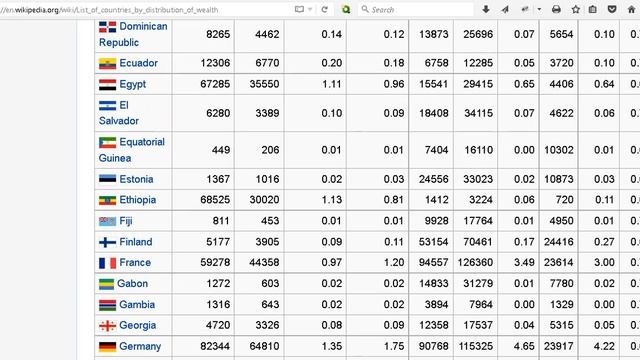Image resolution: width=640 pixels, height=360 pixels.
Task: Open the dropdown arrow beside reader view
Action: coord(310,9)
